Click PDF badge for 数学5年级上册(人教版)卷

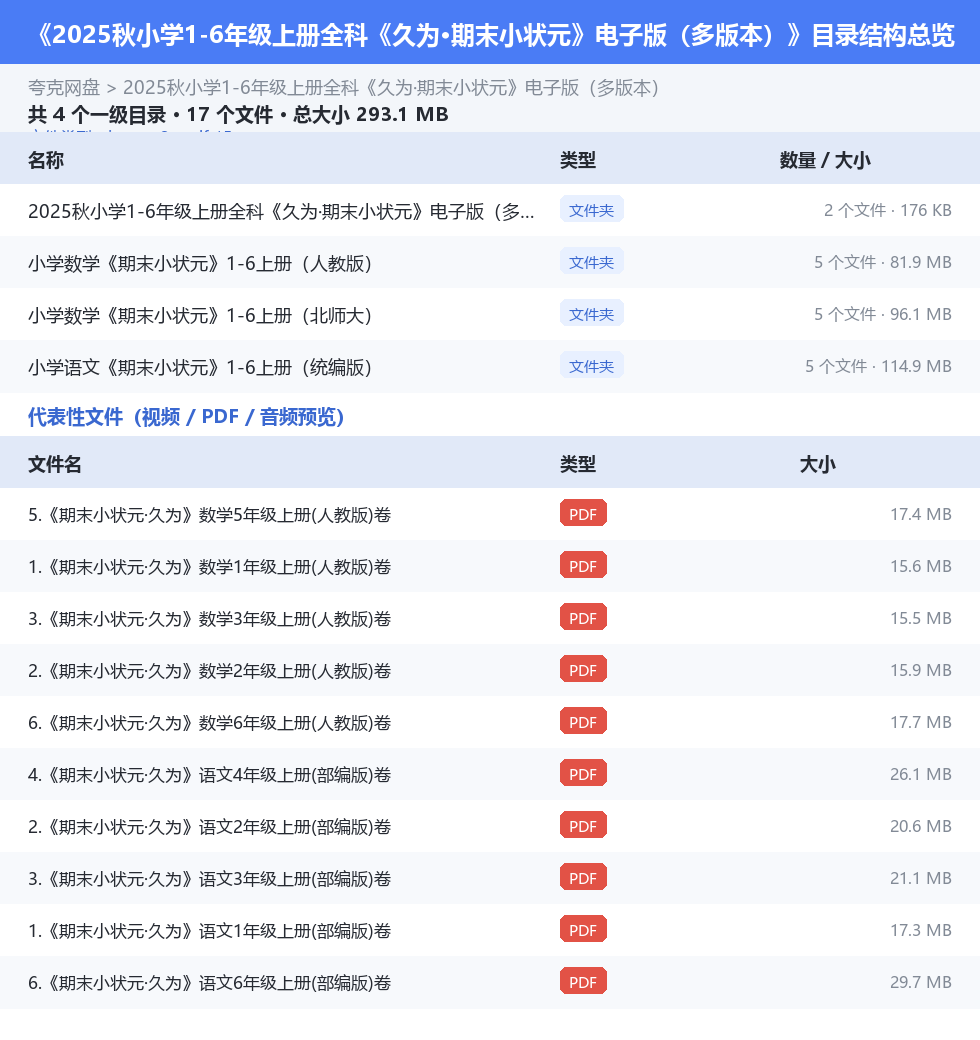(583, 513)
